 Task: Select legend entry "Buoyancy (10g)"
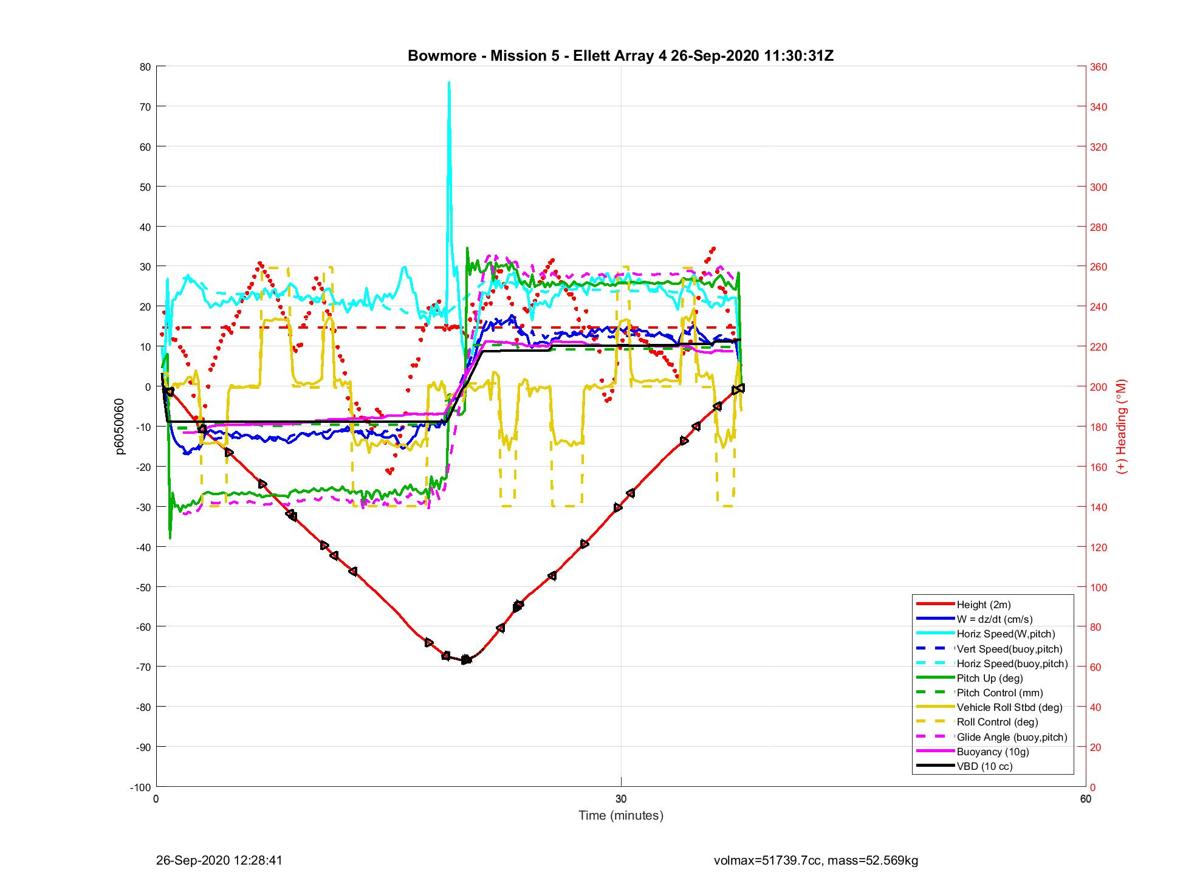pyautogui.click(x=993, y=751)
